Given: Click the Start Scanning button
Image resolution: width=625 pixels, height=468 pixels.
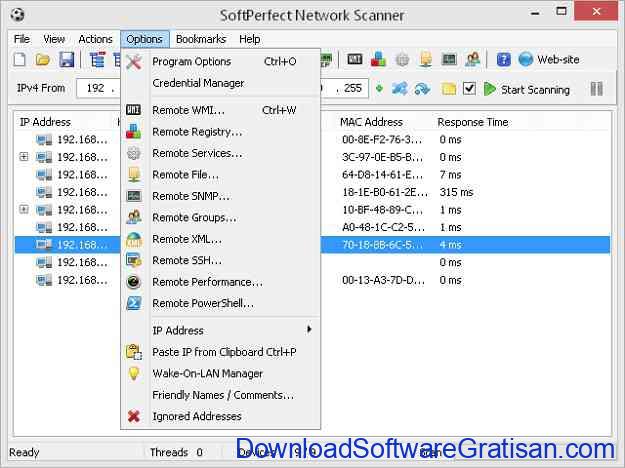Looking at the screenshot, I should 527,89.
